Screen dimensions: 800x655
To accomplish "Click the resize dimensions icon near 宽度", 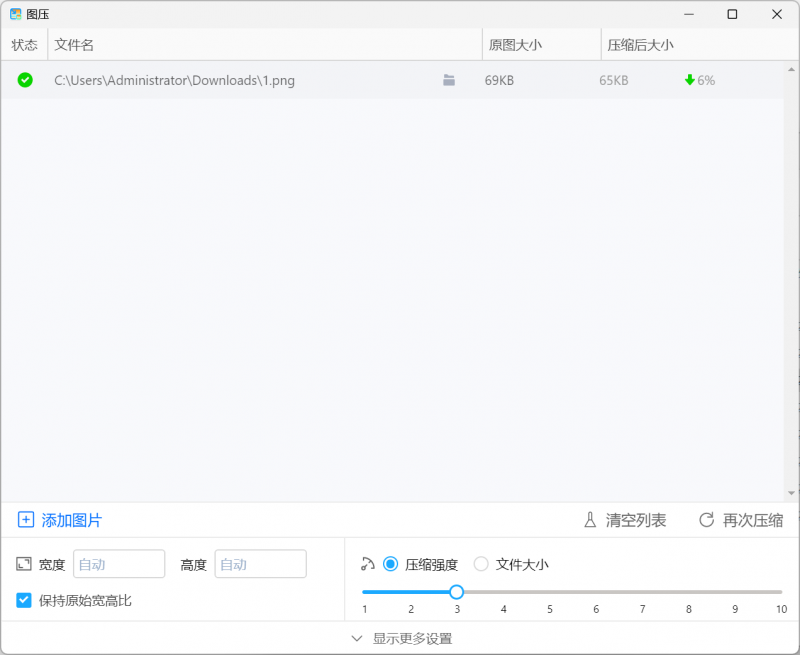I will [x=22, y=563].
